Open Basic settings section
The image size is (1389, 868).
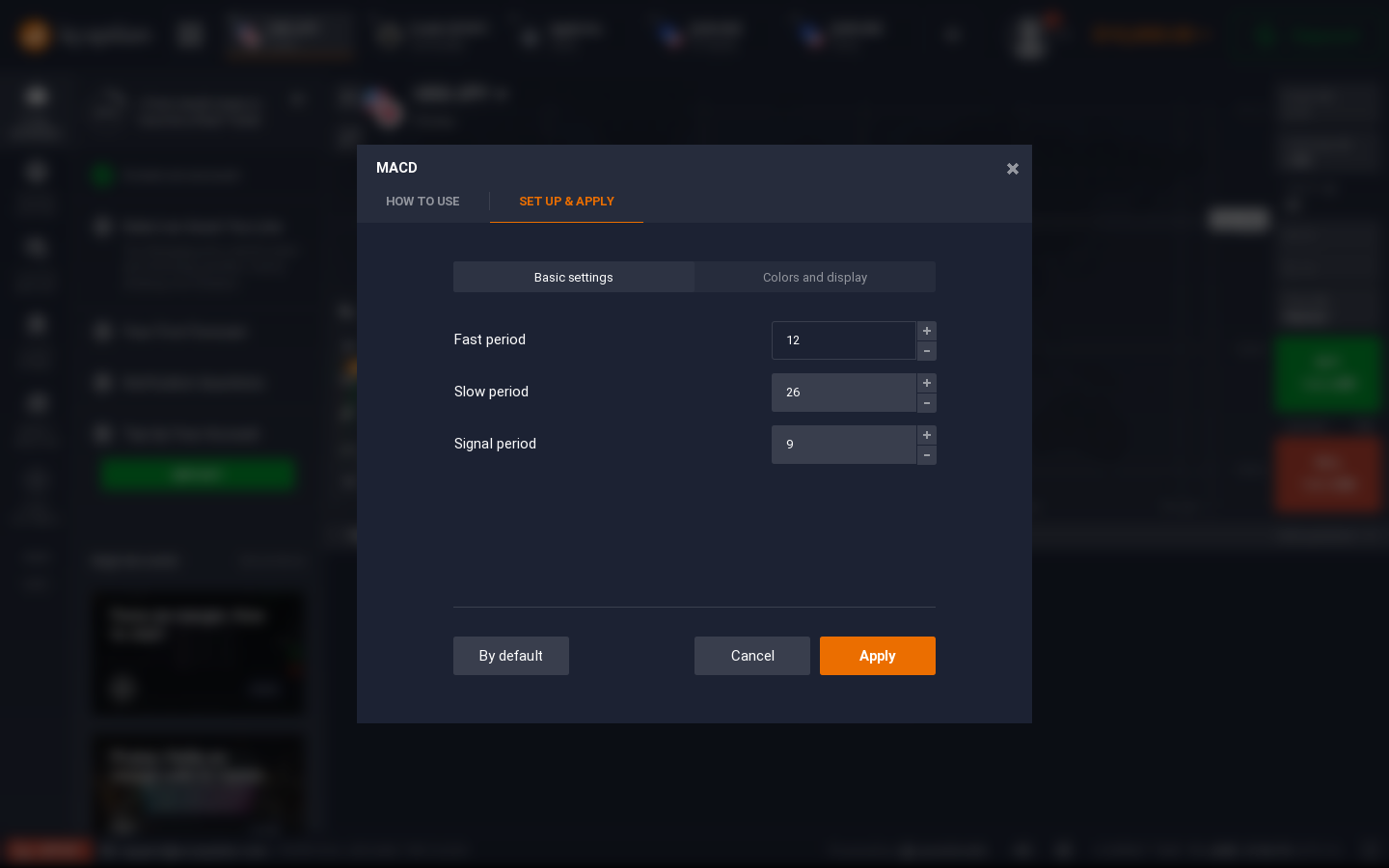(574, 277)
